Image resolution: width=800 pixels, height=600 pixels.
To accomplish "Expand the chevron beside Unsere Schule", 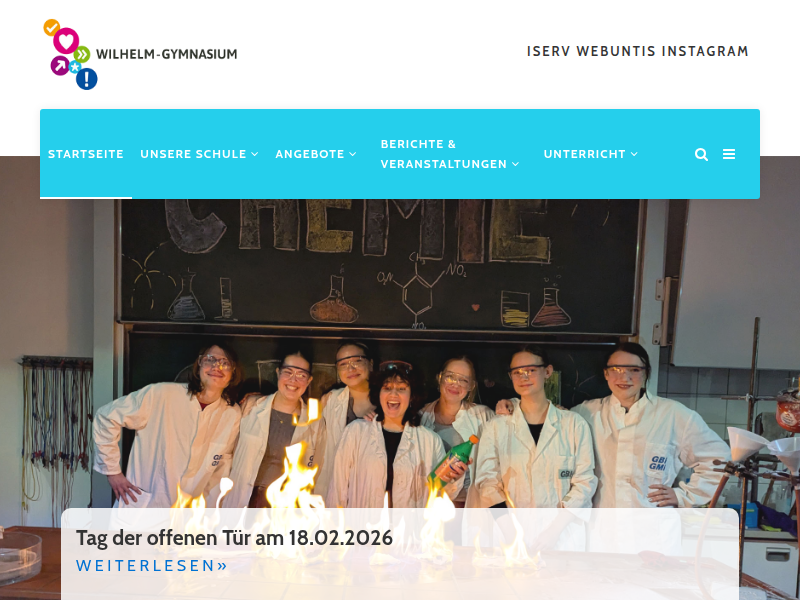I will pyautogui.click(x=255, y=154).
